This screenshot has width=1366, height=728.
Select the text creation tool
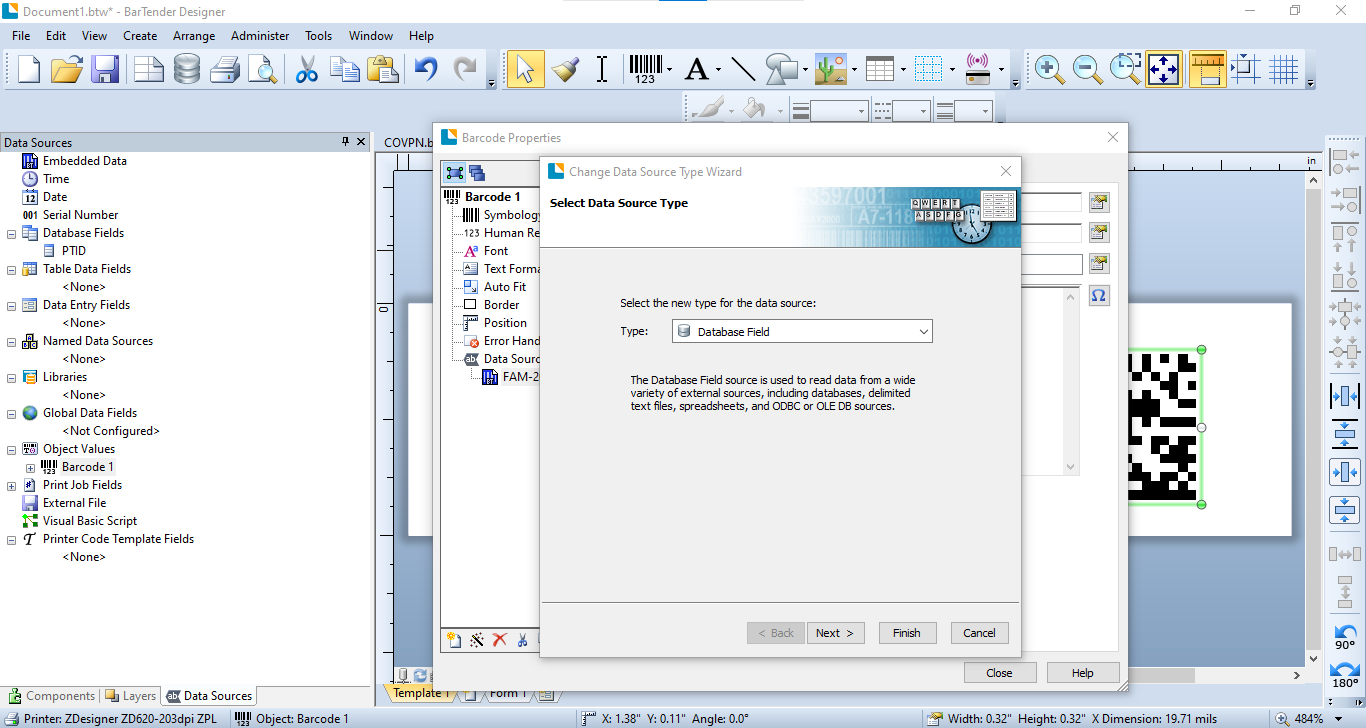click(x=696, y=69)
